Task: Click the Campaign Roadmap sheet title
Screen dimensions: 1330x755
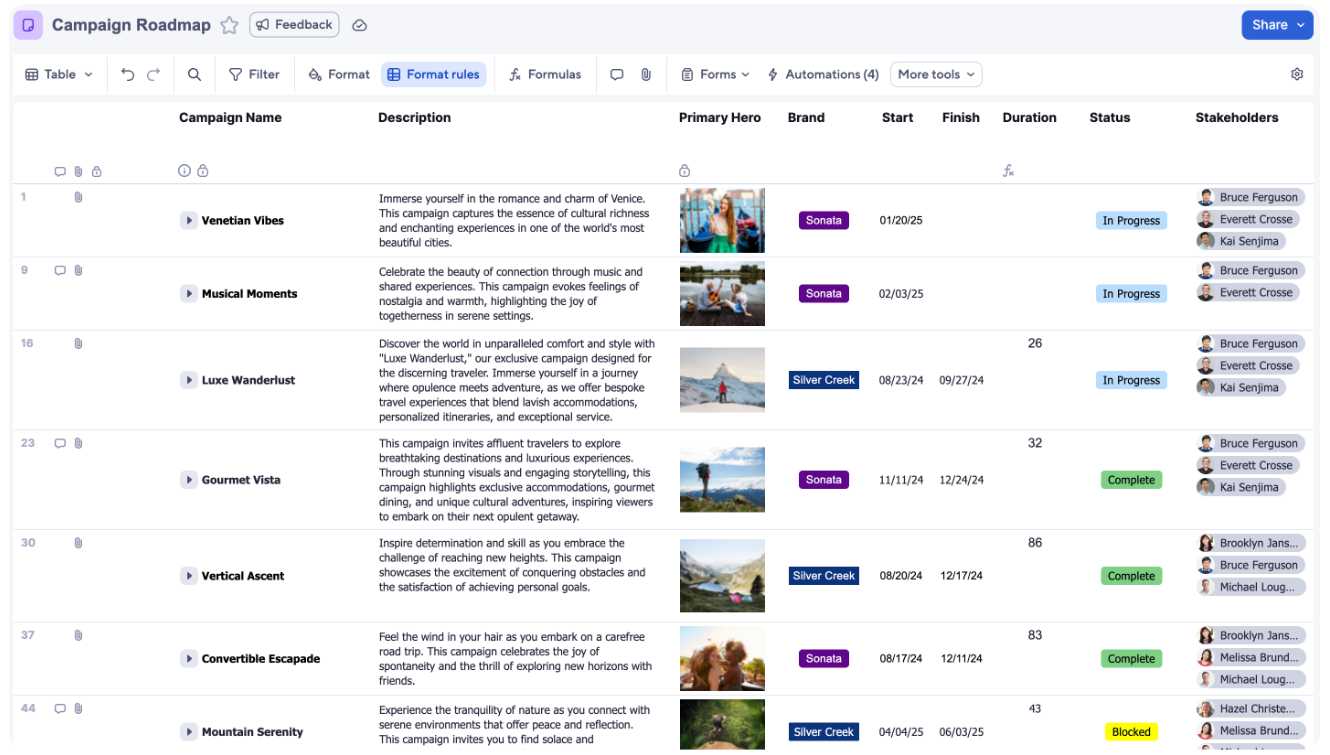Action: click(x=131, y=25)
